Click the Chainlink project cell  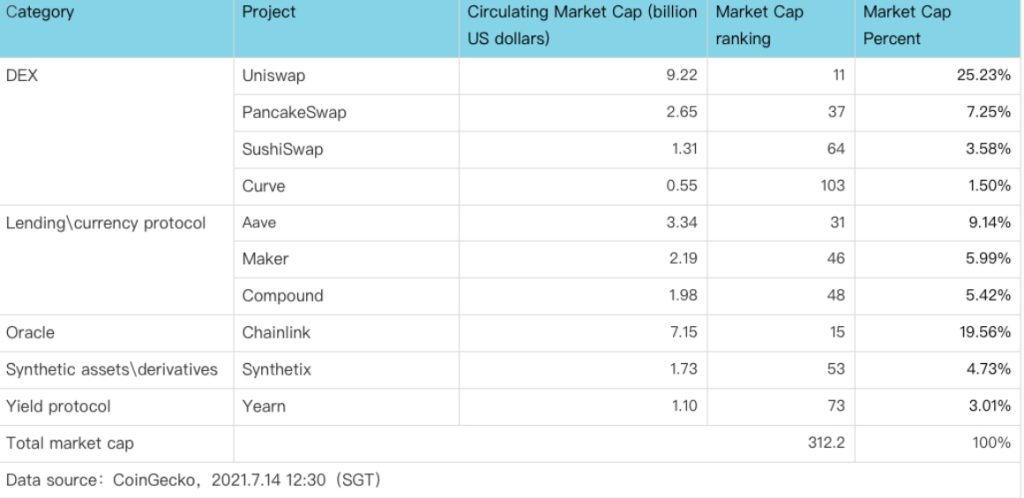coord(277,333)
